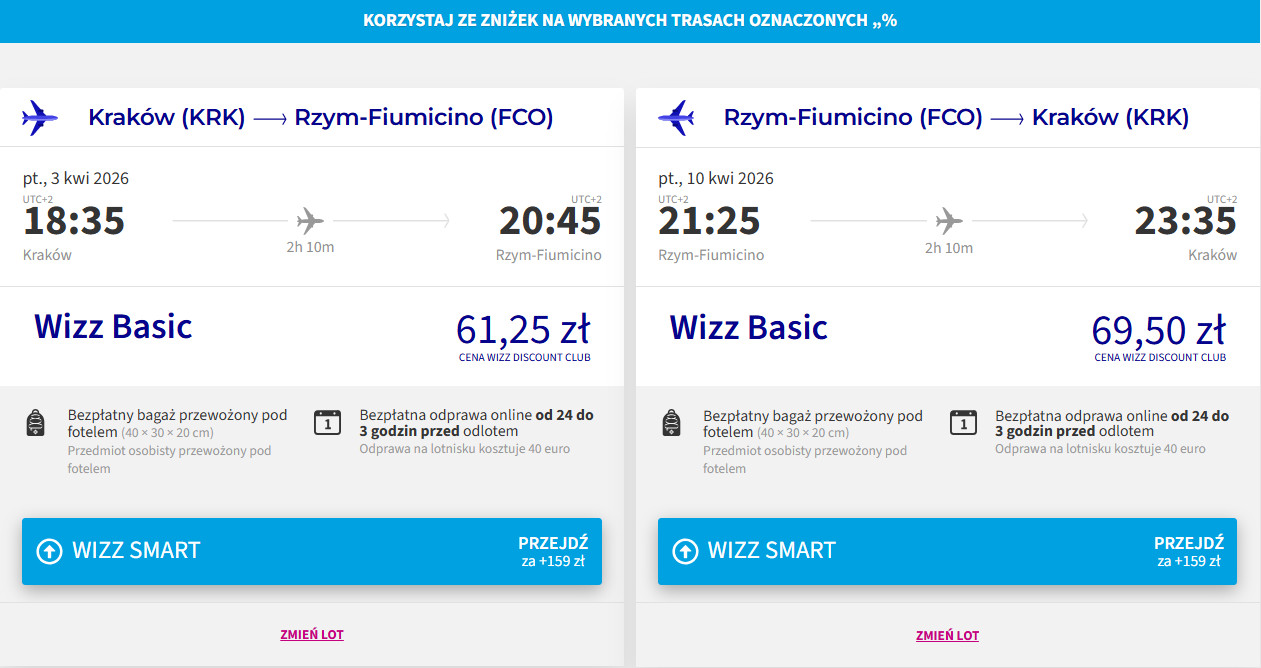Click the calendar check-in icon in outbound card

(x=327, y=422)
